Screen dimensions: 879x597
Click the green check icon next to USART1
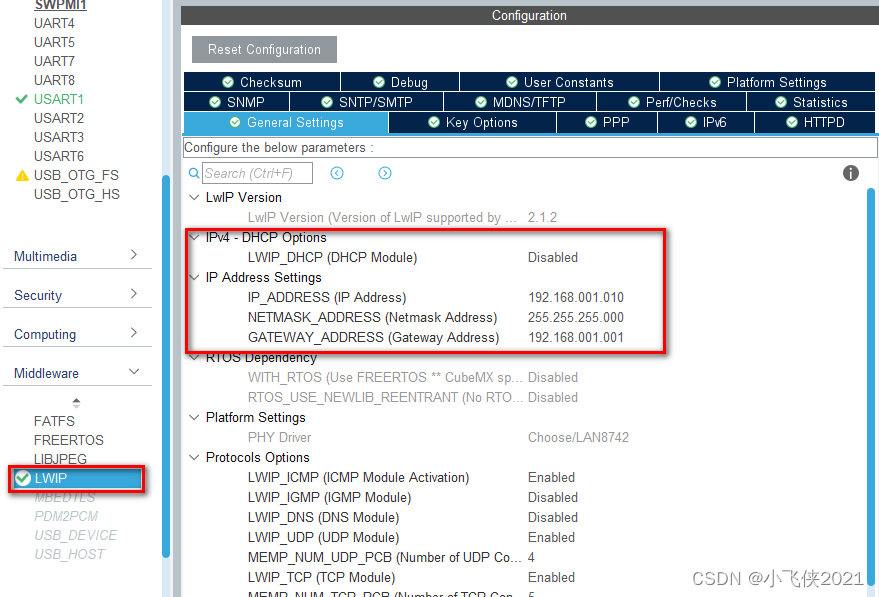[21, 99]
